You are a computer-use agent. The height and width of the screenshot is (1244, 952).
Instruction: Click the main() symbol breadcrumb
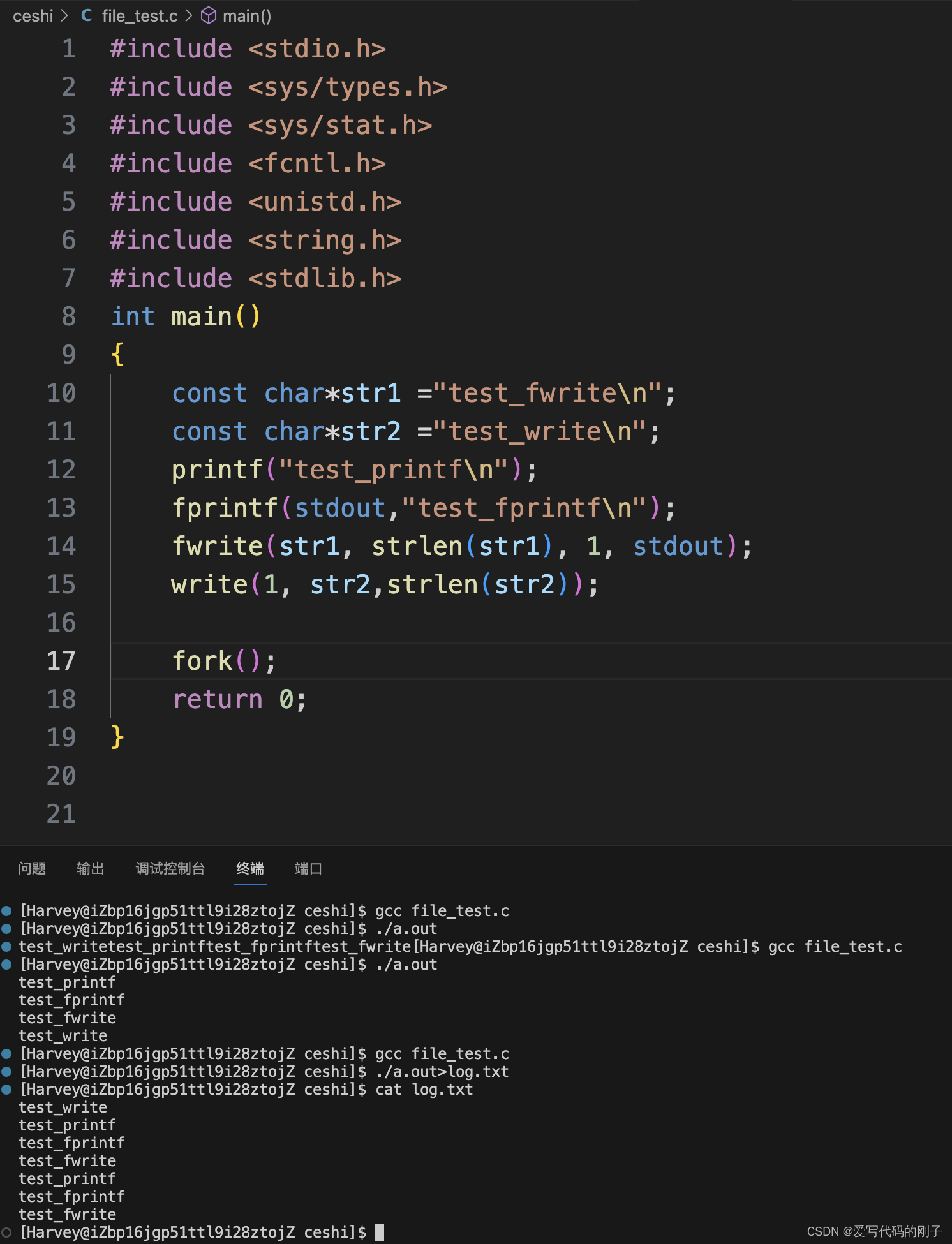point(247,16)
